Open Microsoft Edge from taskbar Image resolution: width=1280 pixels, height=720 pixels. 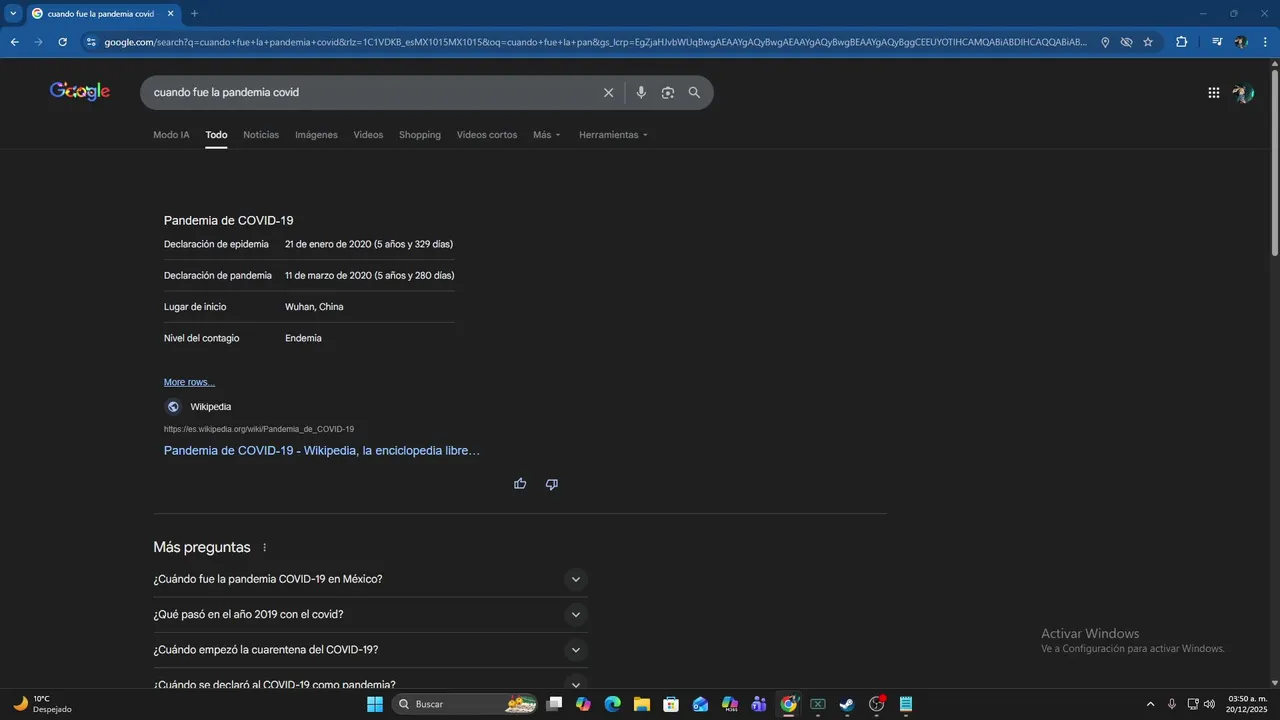[612, 704]
